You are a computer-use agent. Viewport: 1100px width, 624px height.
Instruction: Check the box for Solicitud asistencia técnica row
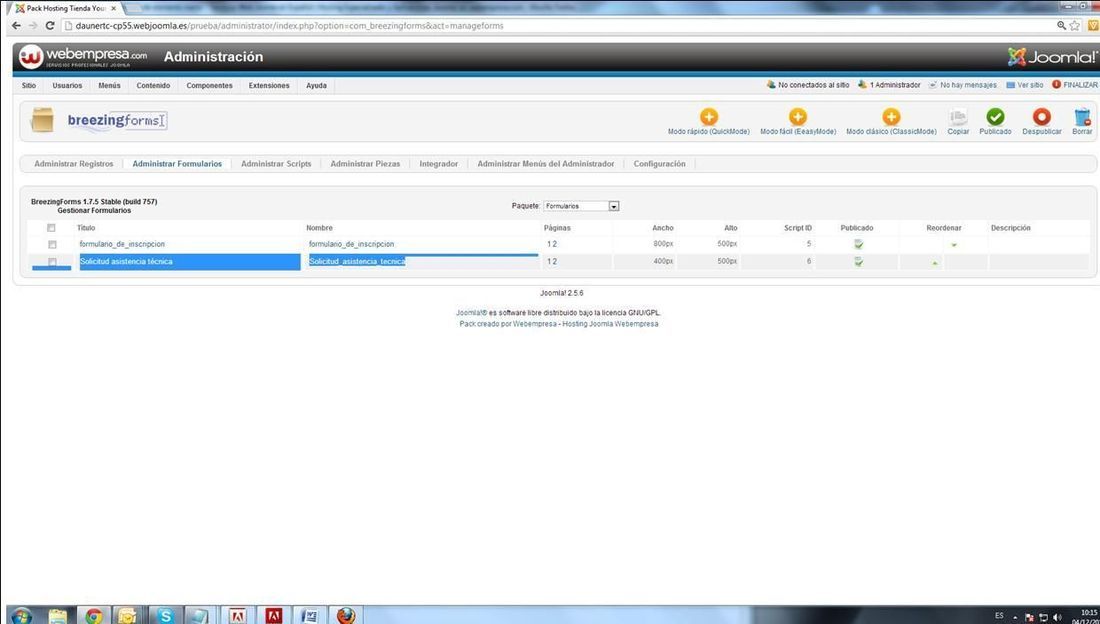tap(52, 262)
